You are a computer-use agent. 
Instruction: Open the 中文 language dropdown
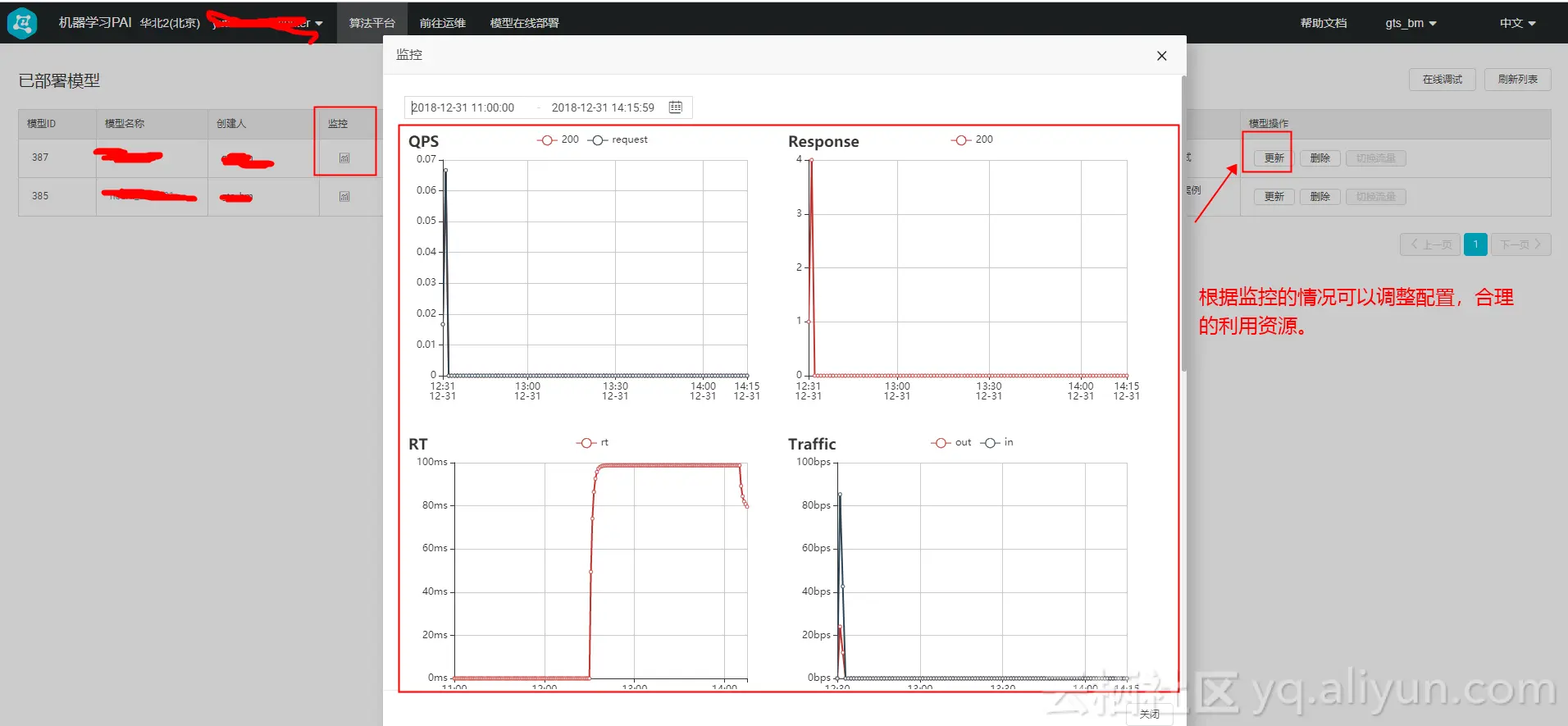(x=1517, y=23)
